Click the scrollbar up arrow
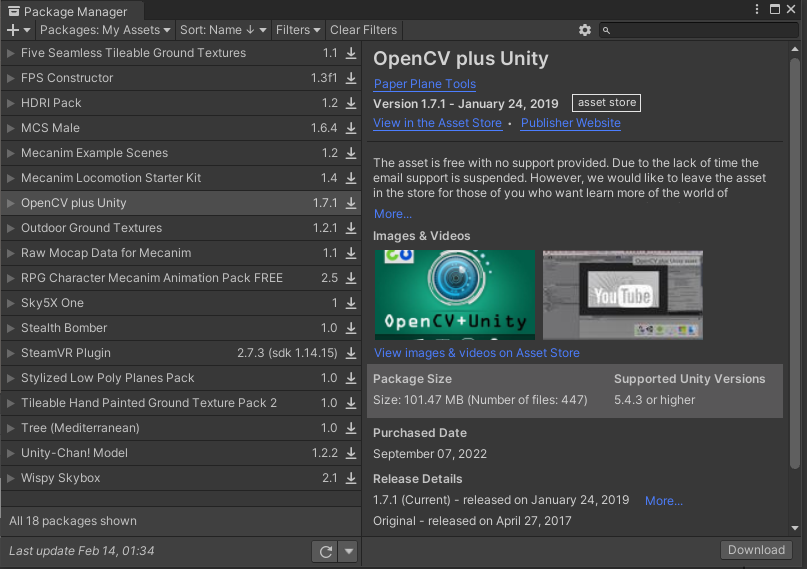Viewport: 807px width, 569px height. click(x=795, y=49)
